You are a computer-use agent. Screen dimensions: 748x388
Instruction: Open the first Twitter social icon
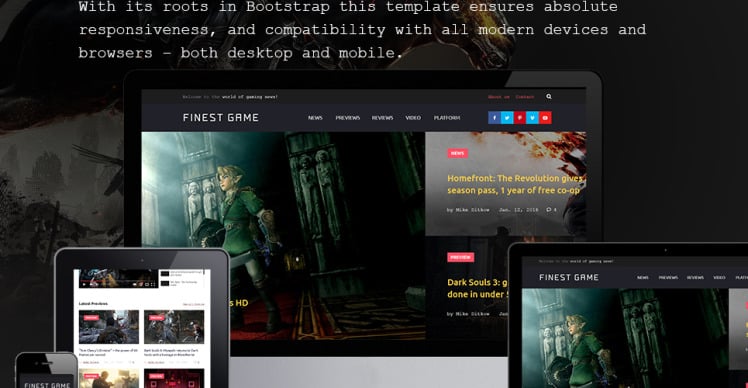point(507,118)
